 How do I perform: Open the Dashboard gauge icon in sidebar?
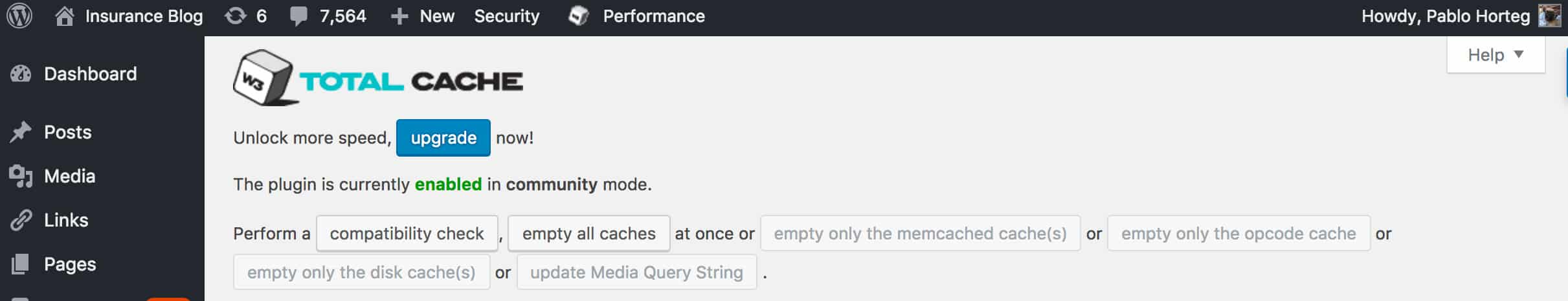21,74
